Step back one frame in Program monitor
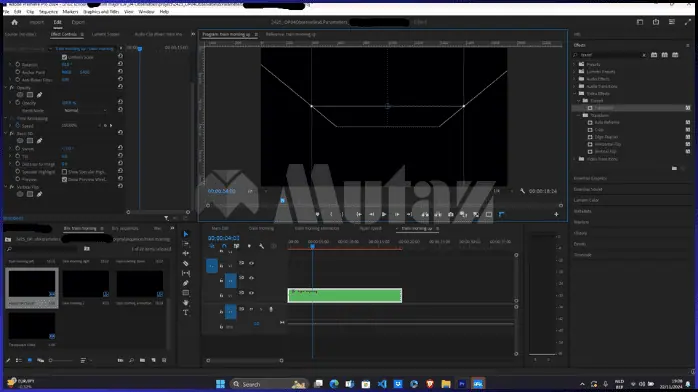Viewport: 698px width, 392px height. pyautogui.click(x=371, y=214)
